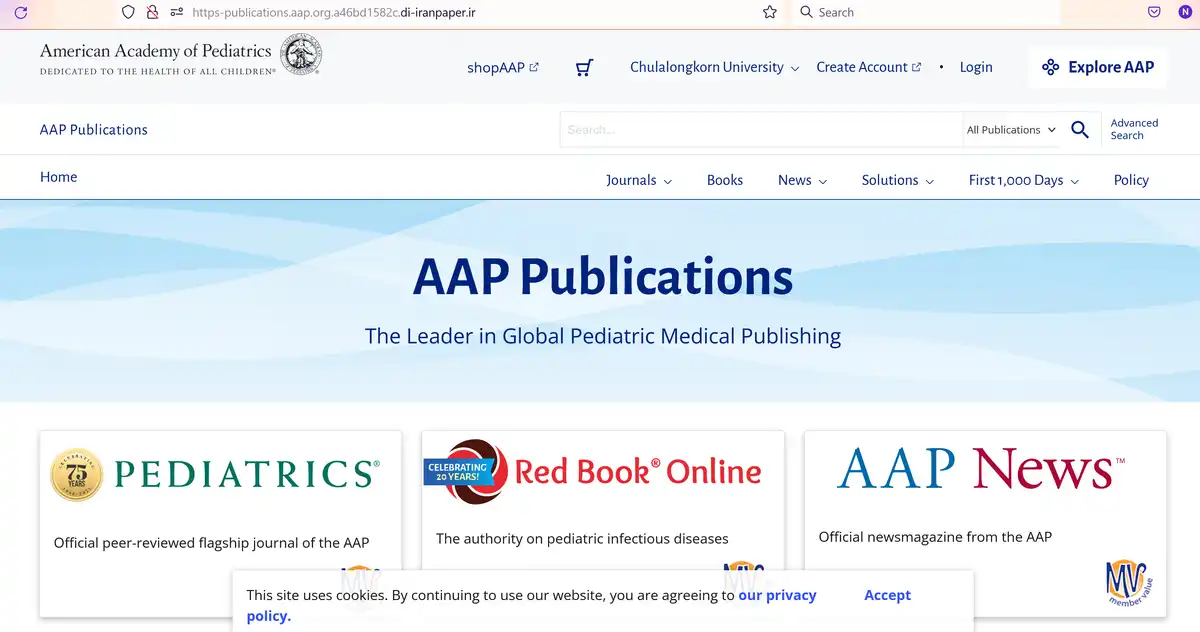This screenshot has height=632, width=1200.
Task: Open the site permissions icon in address bar
Action: pyautogui.click(x=177, y=12)
